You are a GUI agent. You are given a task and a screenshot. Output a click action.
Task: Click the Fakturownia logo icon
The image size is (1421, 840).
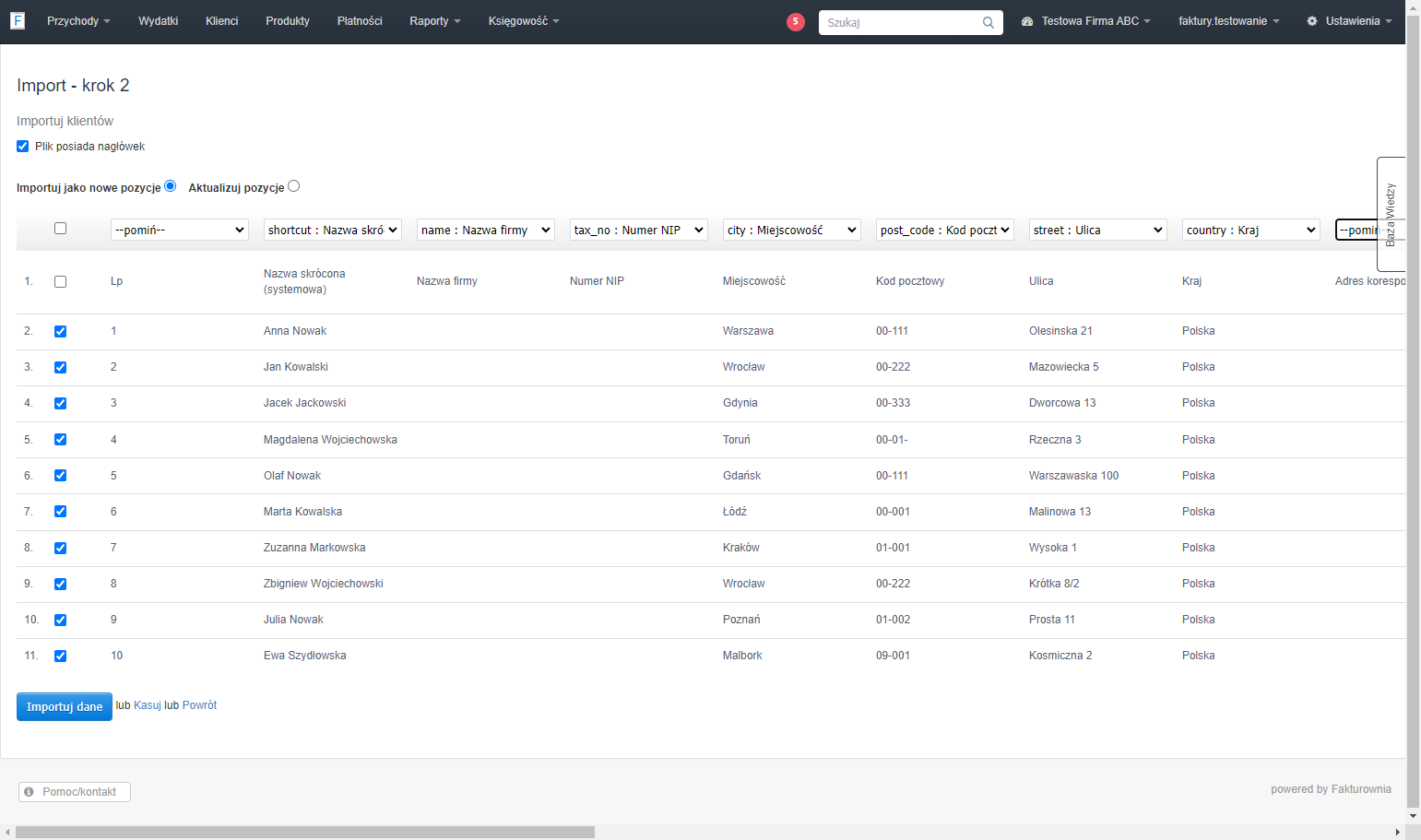[18, 20]
